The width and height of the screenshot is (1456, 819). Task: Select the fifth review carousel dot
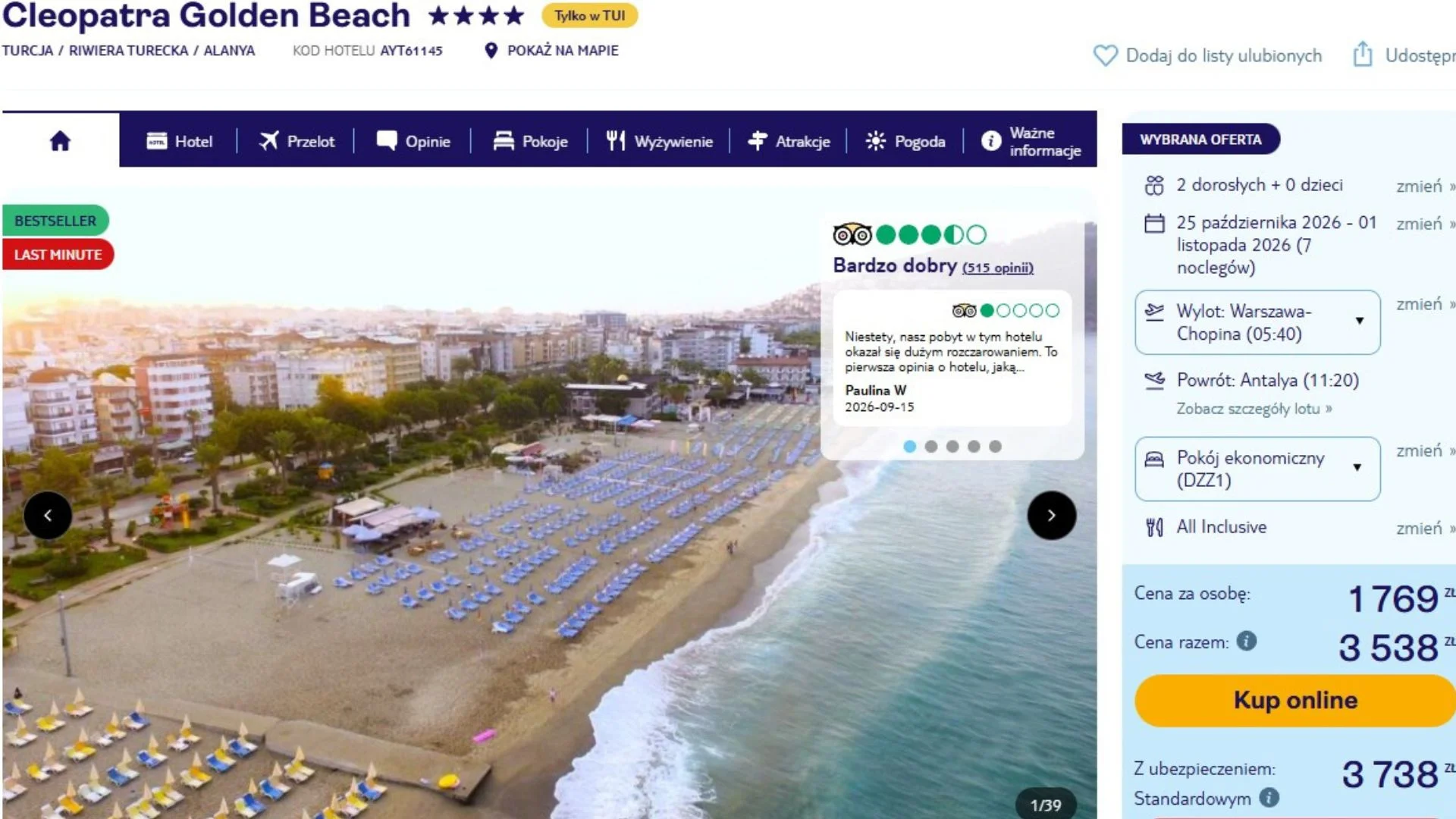995,447
